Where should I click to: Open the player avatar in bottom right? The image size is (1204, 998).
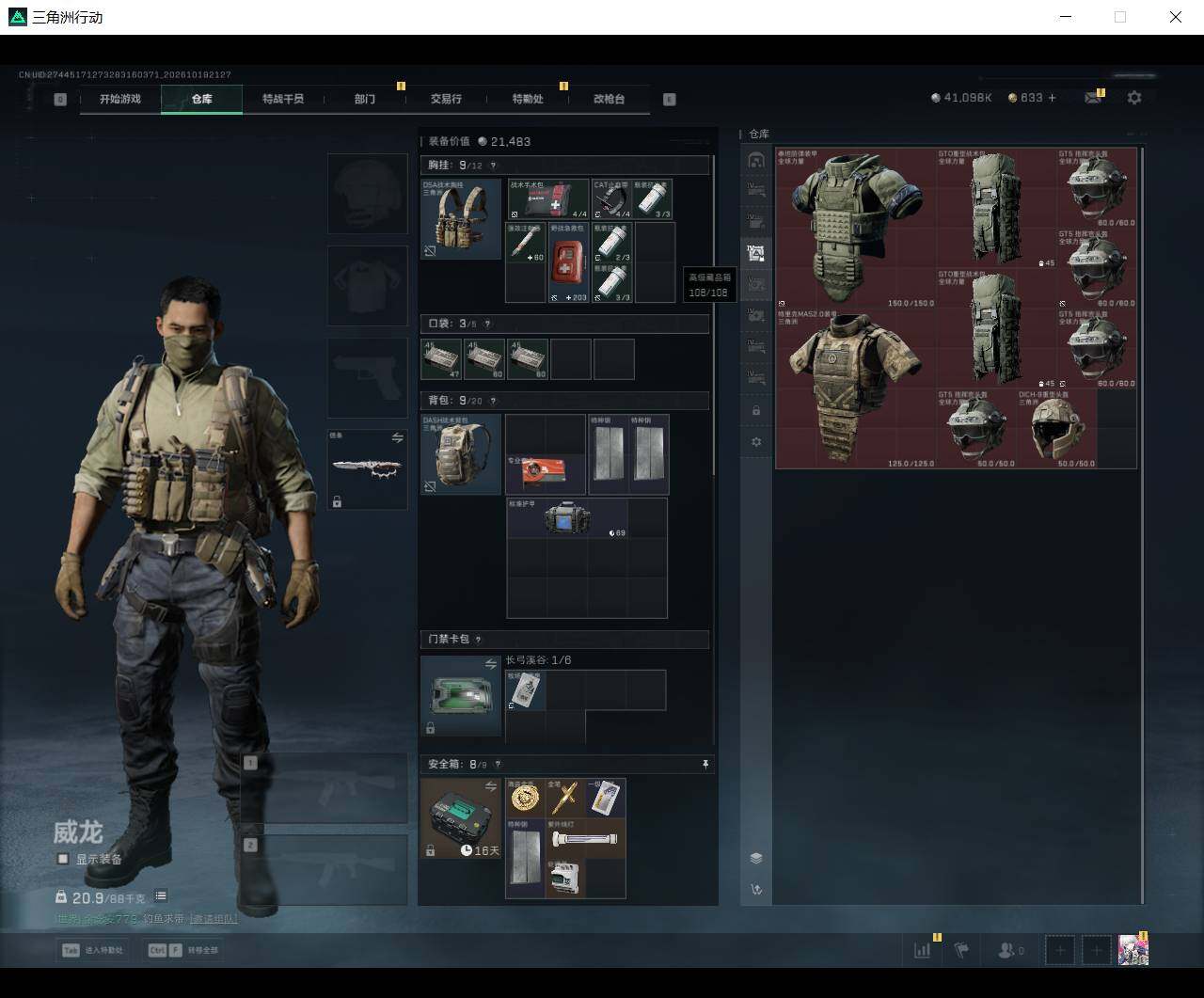click(x=1133, y=950)
